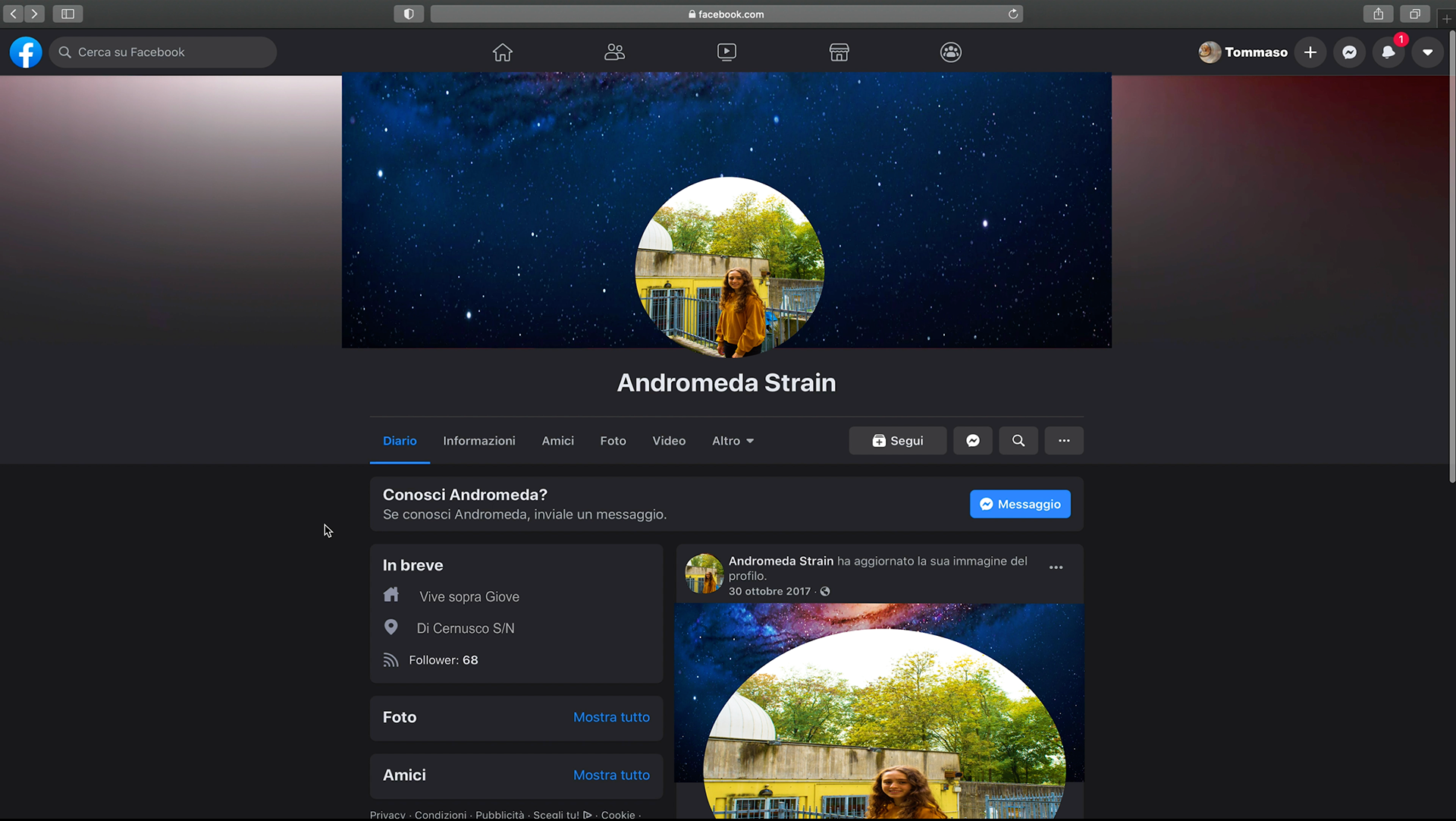
Task: Open Tommaso's profile shortcut
Action: [x=1243, y=52]
